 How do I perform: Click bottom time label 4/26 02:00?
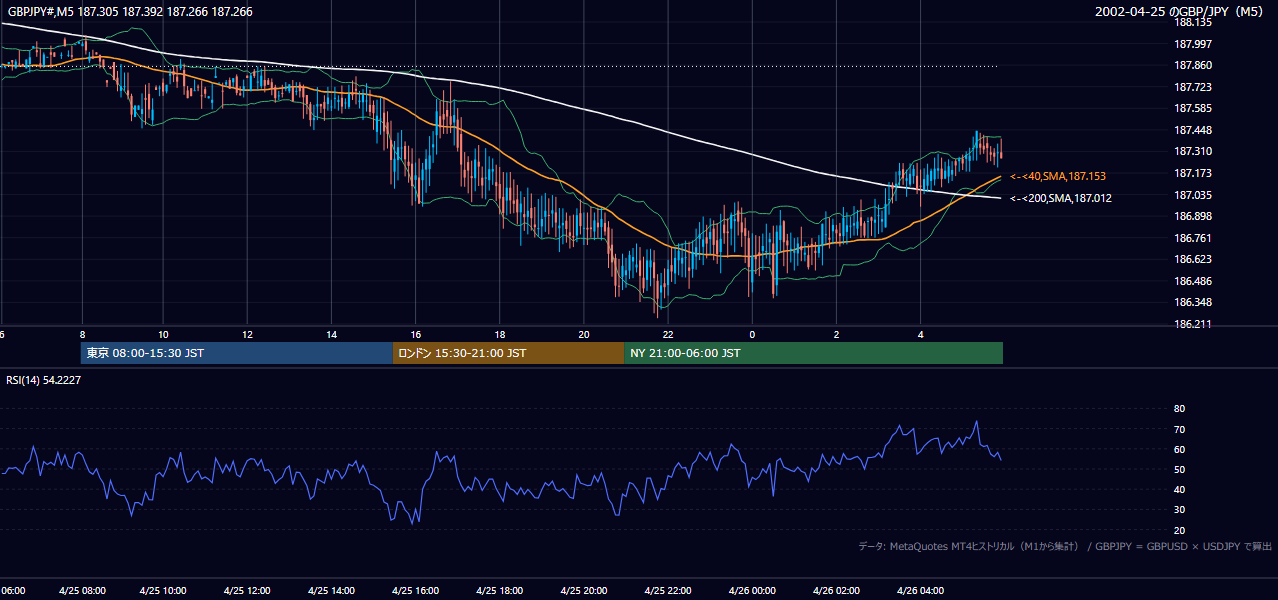836,590
